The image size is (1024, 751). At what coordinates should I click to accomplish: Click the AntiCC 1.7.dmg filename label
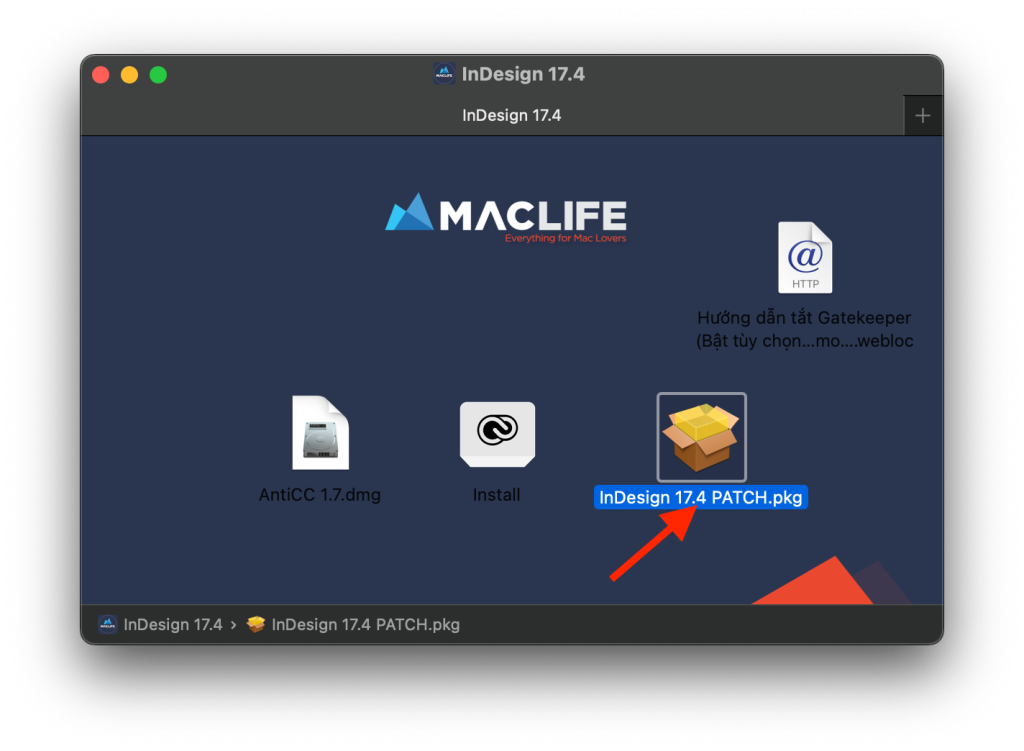319,494
